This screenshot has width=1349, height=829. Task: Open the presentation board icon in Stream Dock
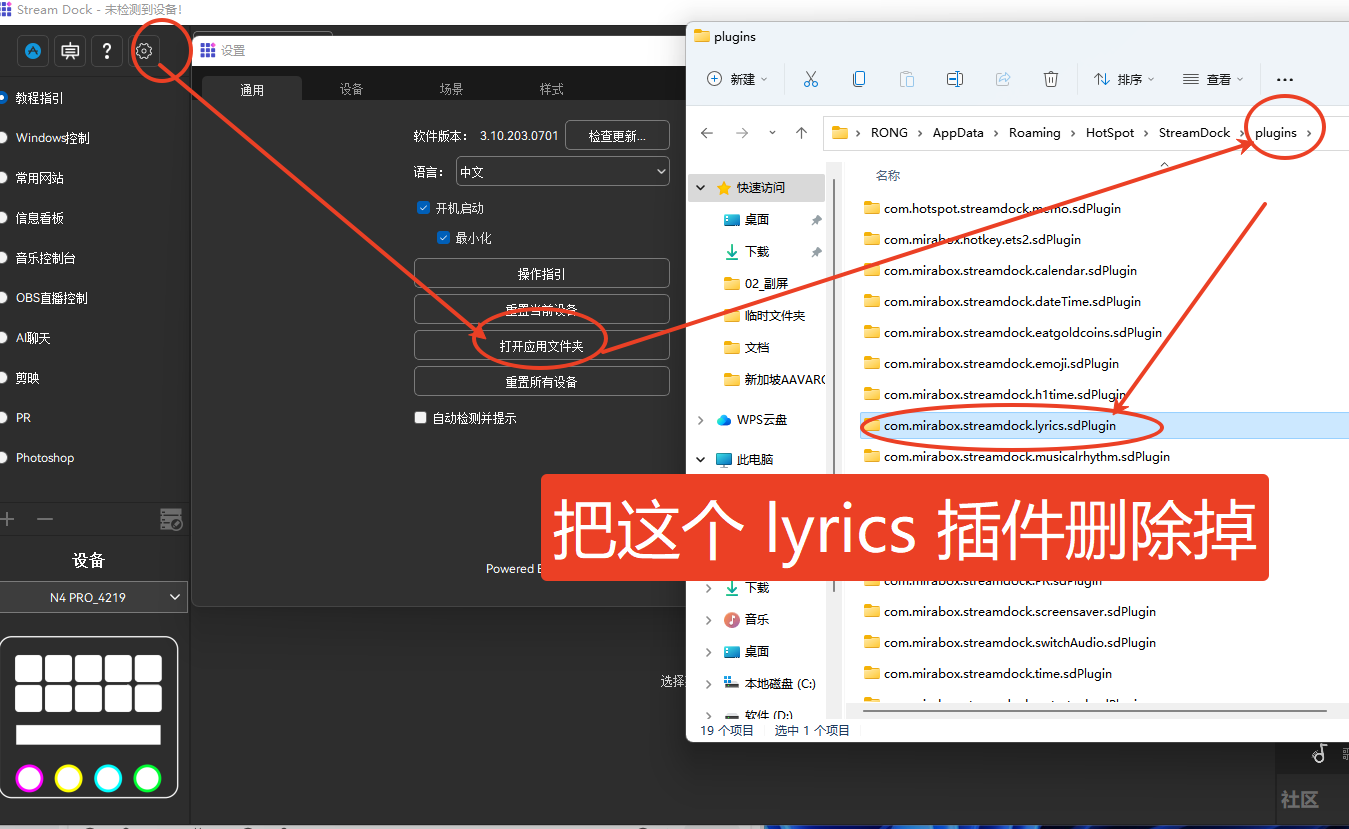(70, 51)
